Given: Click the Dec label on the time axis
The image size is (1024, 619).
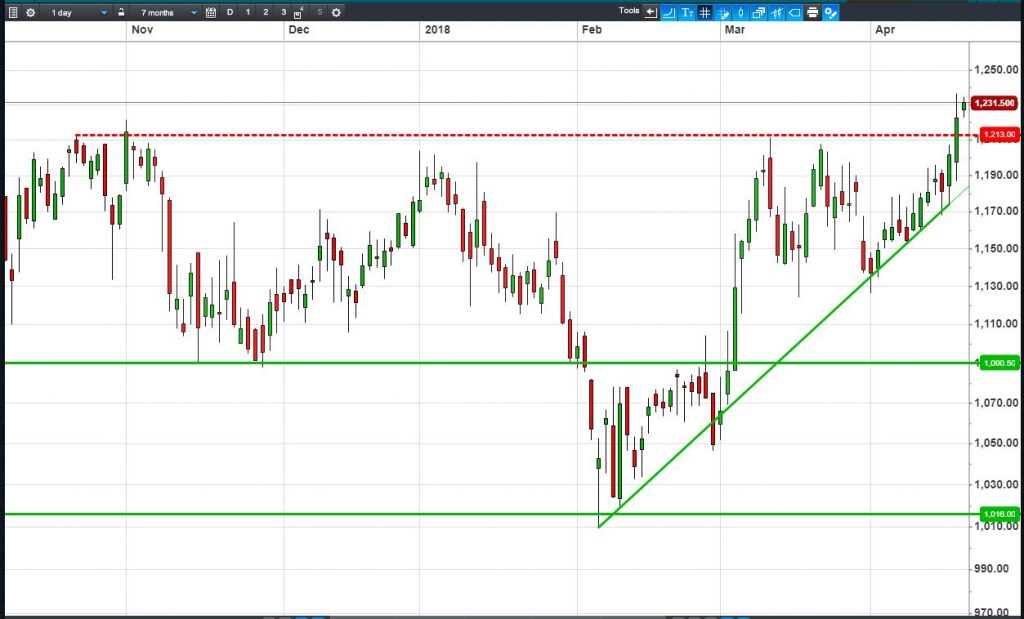Looking at the screenshot, I should 298,30.
